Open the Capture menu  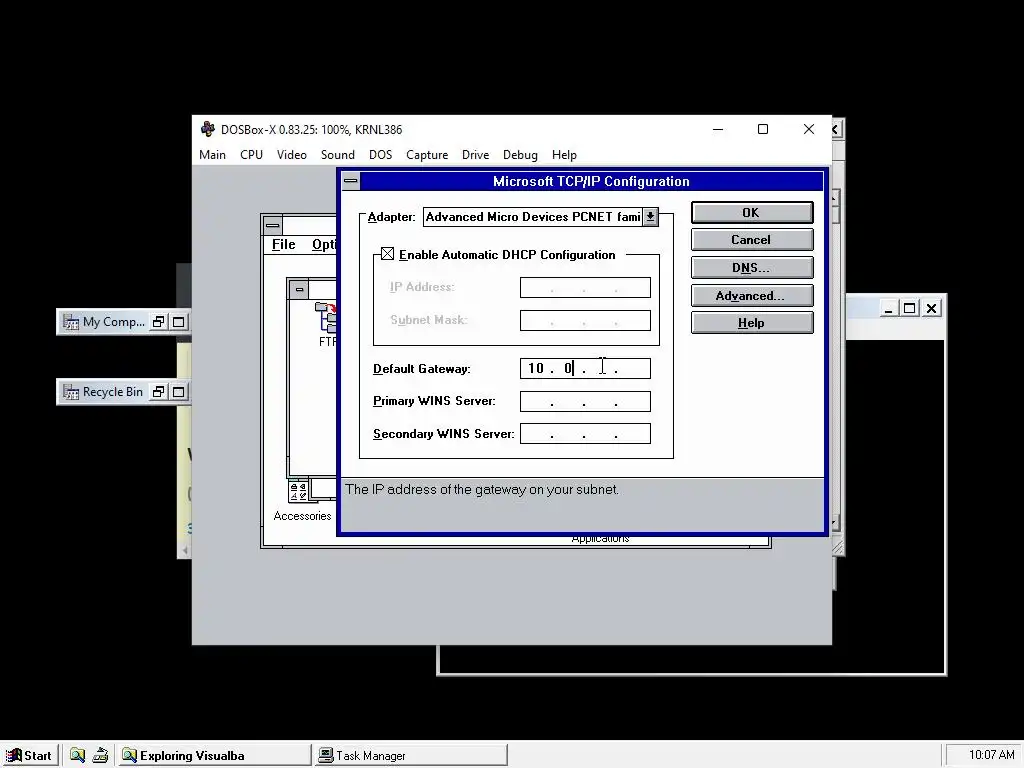coord(427,155)
